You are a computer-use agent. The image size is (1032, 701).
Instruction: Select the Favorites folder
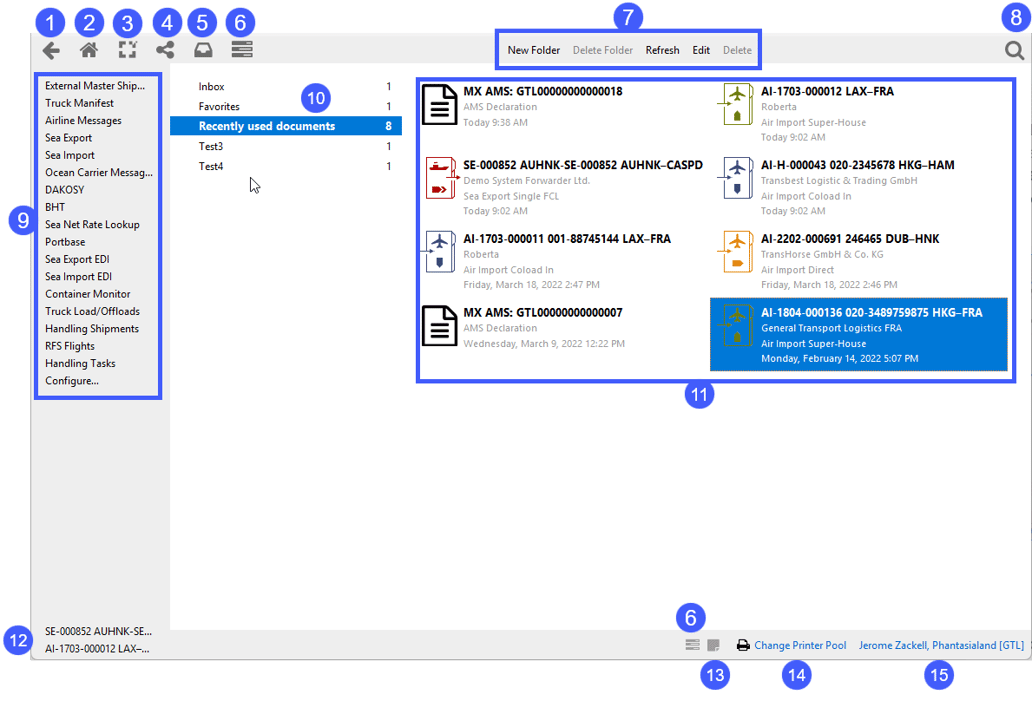click(x=219, y=107)
